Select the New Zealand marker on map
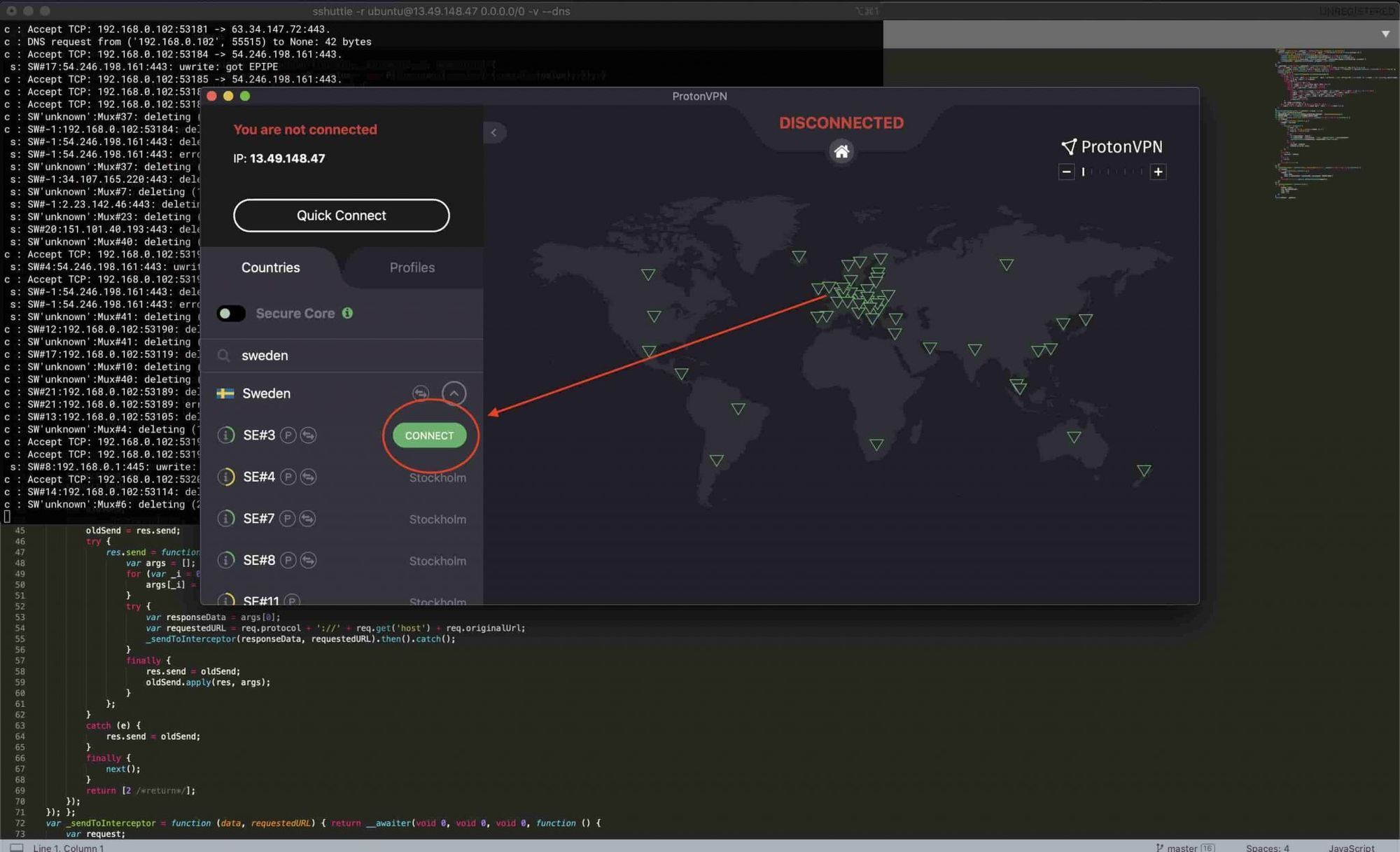This screenshot has height=852, width=1400. point(1144,470)
